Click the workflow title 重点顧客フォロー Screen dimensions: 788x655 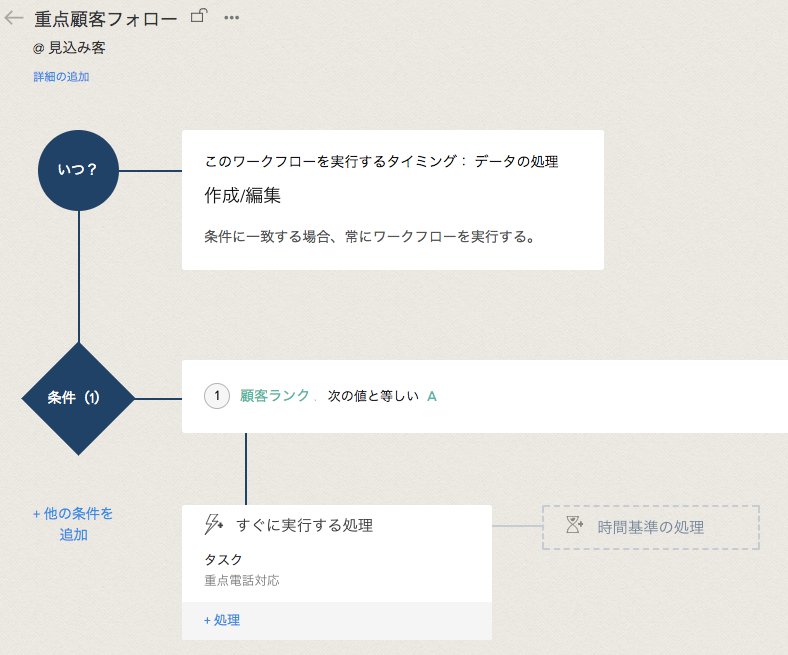(x=106, y=19)
